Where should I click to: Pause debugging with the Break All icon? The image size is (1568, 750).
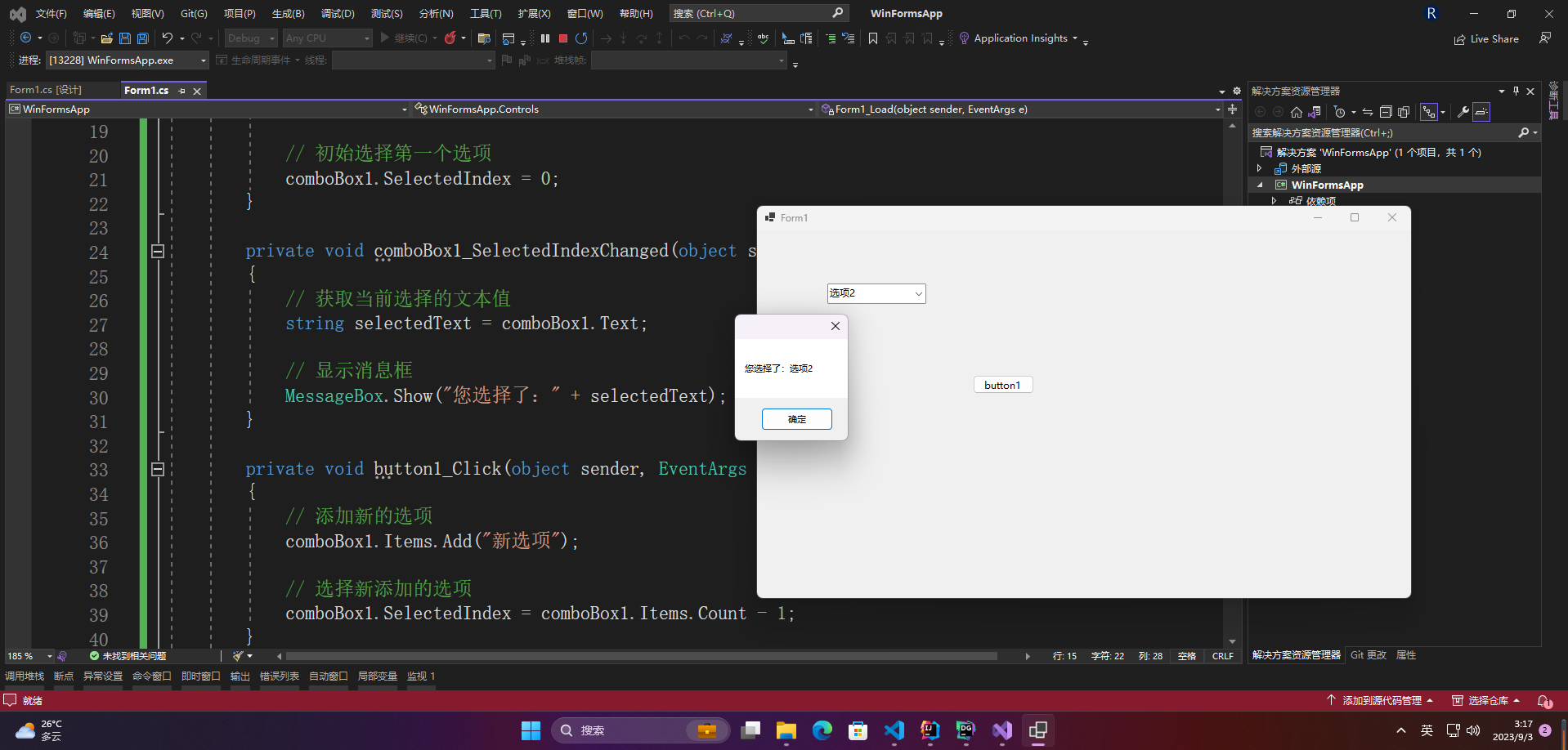(x=545, y=38)
